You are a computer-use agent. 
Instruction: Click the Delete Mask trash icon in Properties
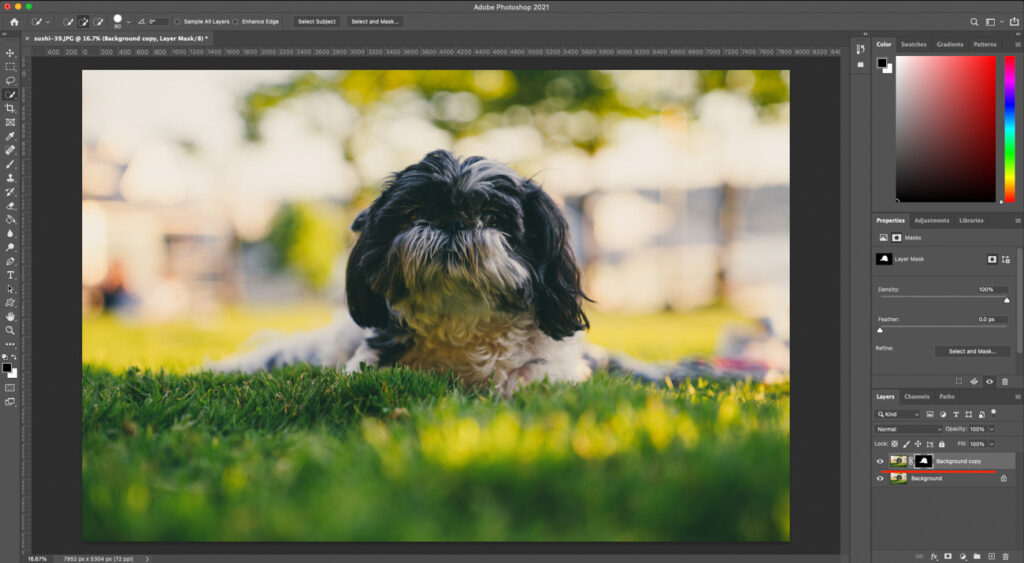1005,381
